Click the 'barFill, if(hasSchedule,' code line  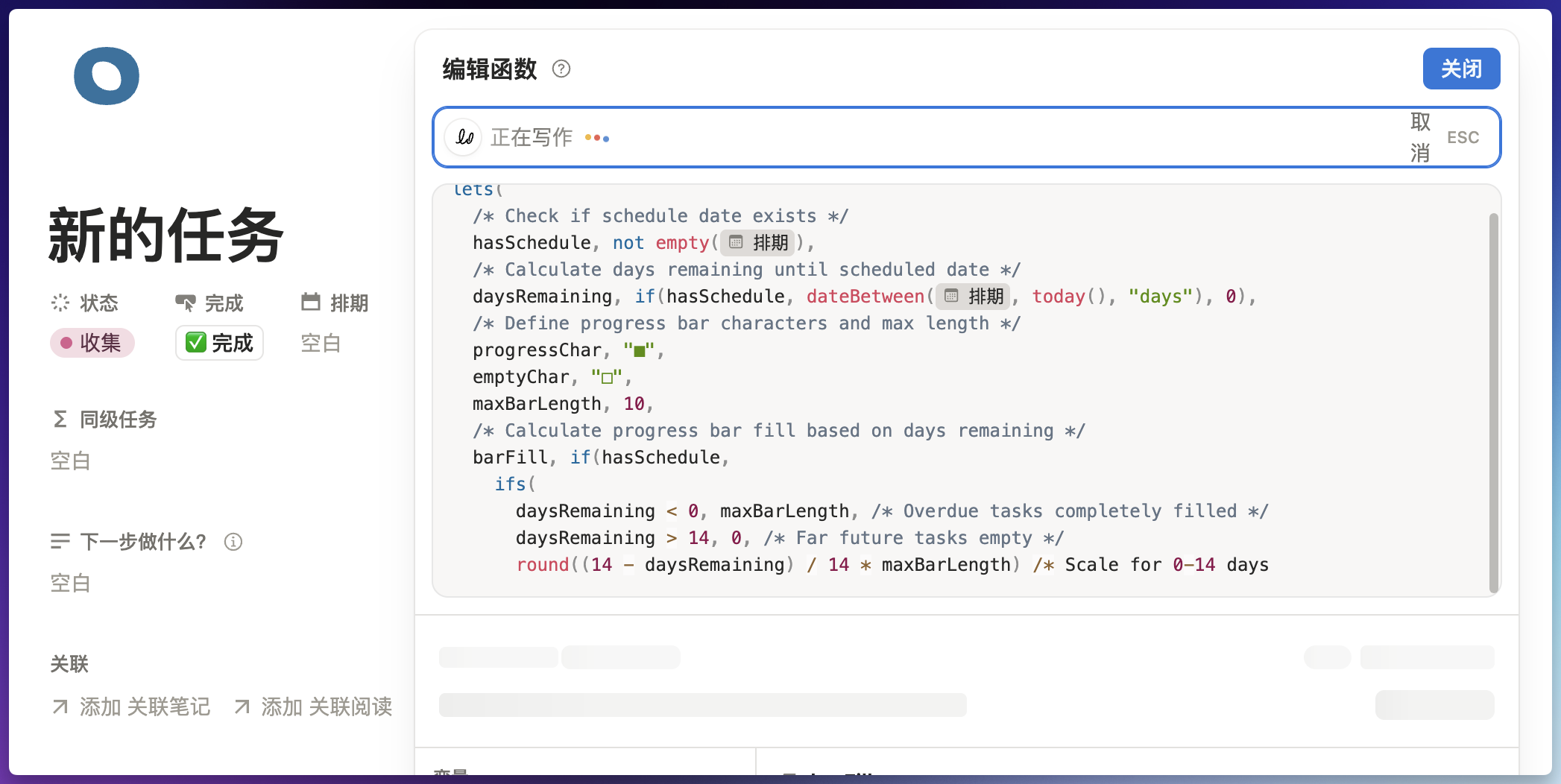(x=601, y=458)
